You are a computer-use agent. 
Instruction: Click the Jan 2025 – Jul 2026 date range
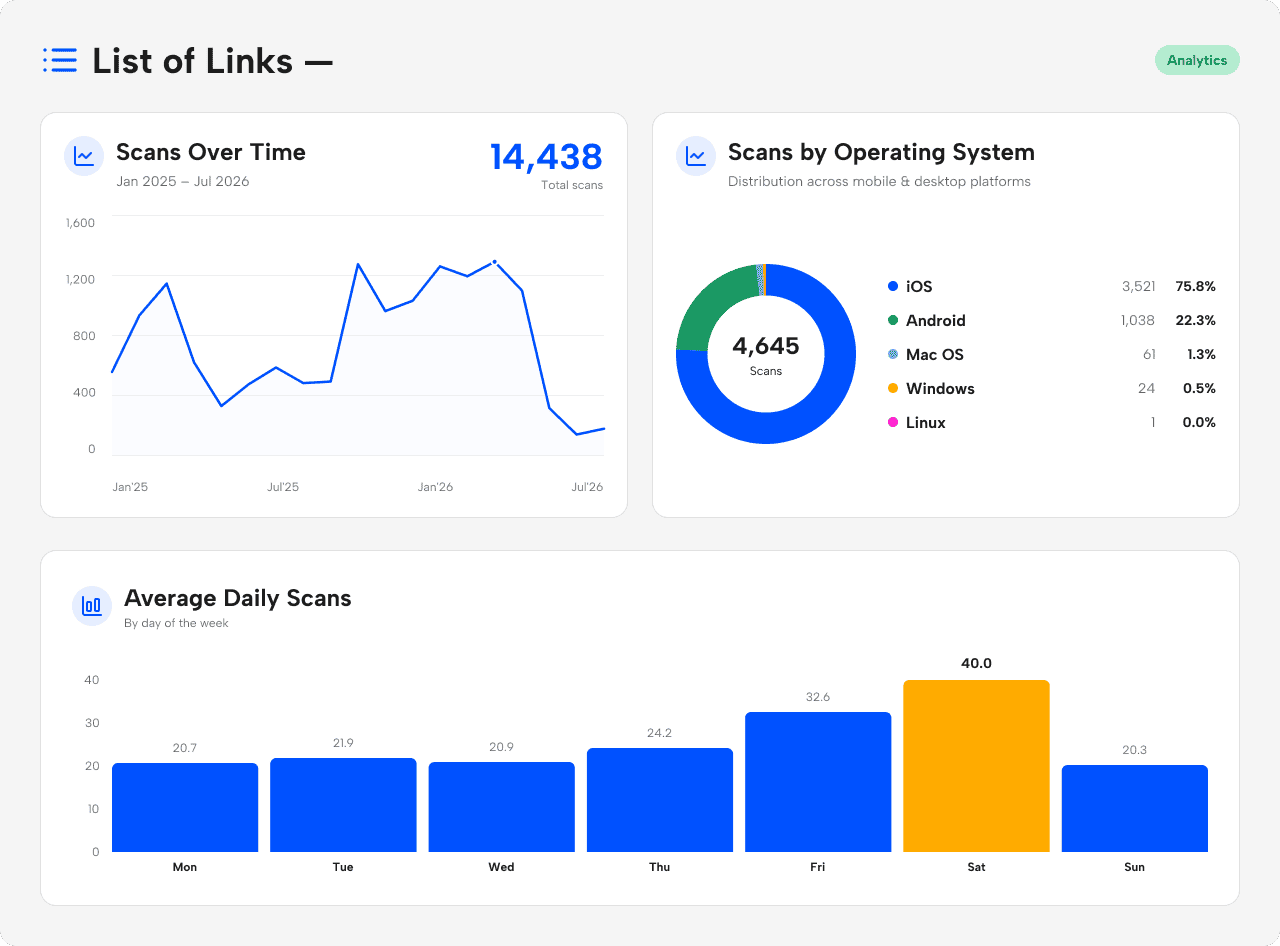[183, 181]
